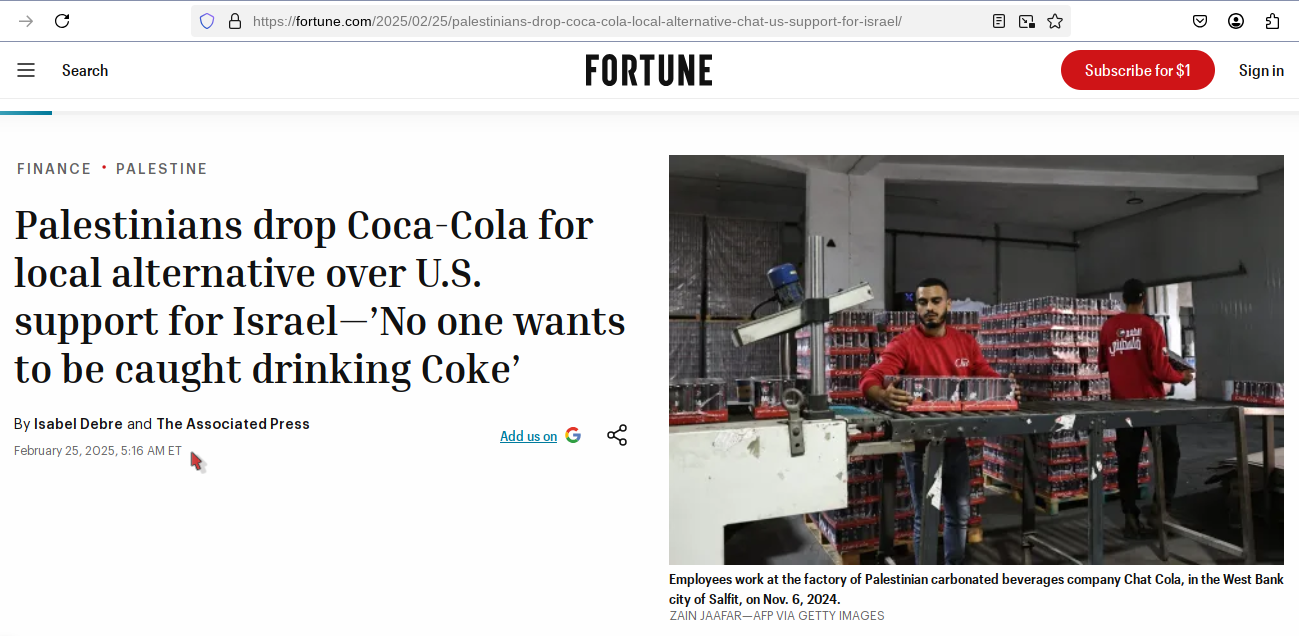Click the Google logo next to Add us on
This screenshot has height=636, width=1299.
(x=573, y=435)
